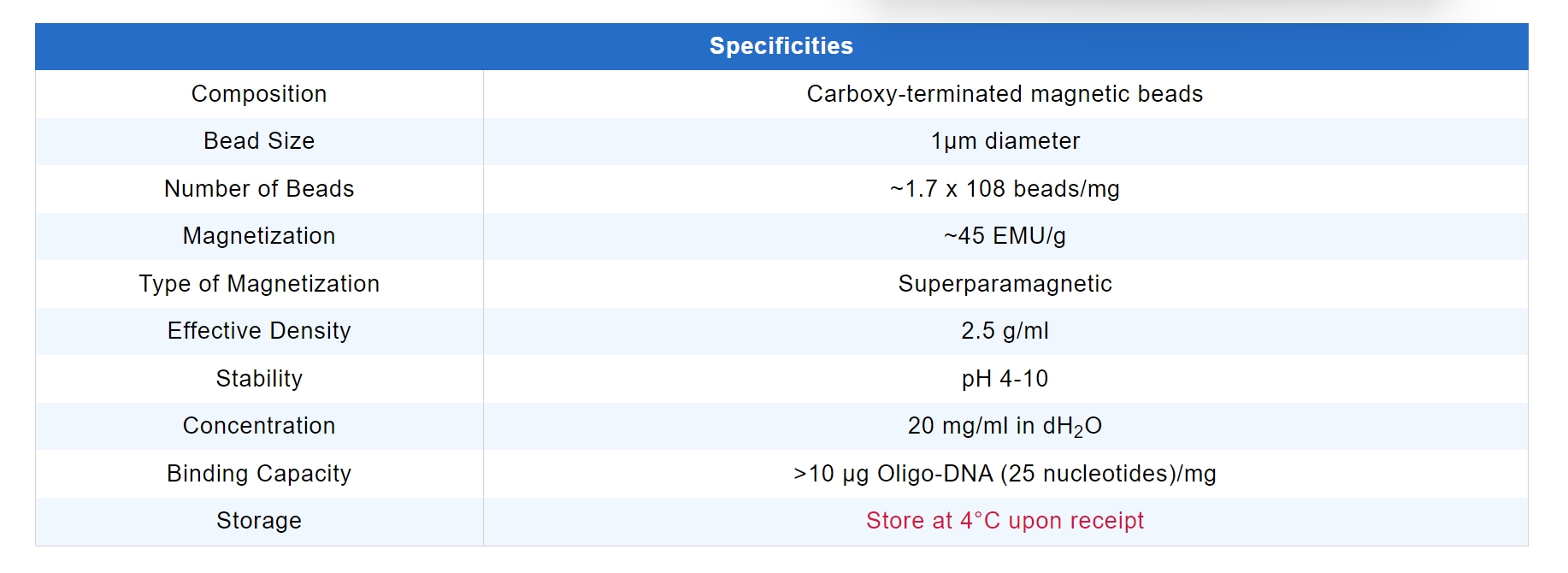This screenshot has width=1568, height=573.
Task: Click the Superparamagnetic value cell
Action: tap(1005, 284)
